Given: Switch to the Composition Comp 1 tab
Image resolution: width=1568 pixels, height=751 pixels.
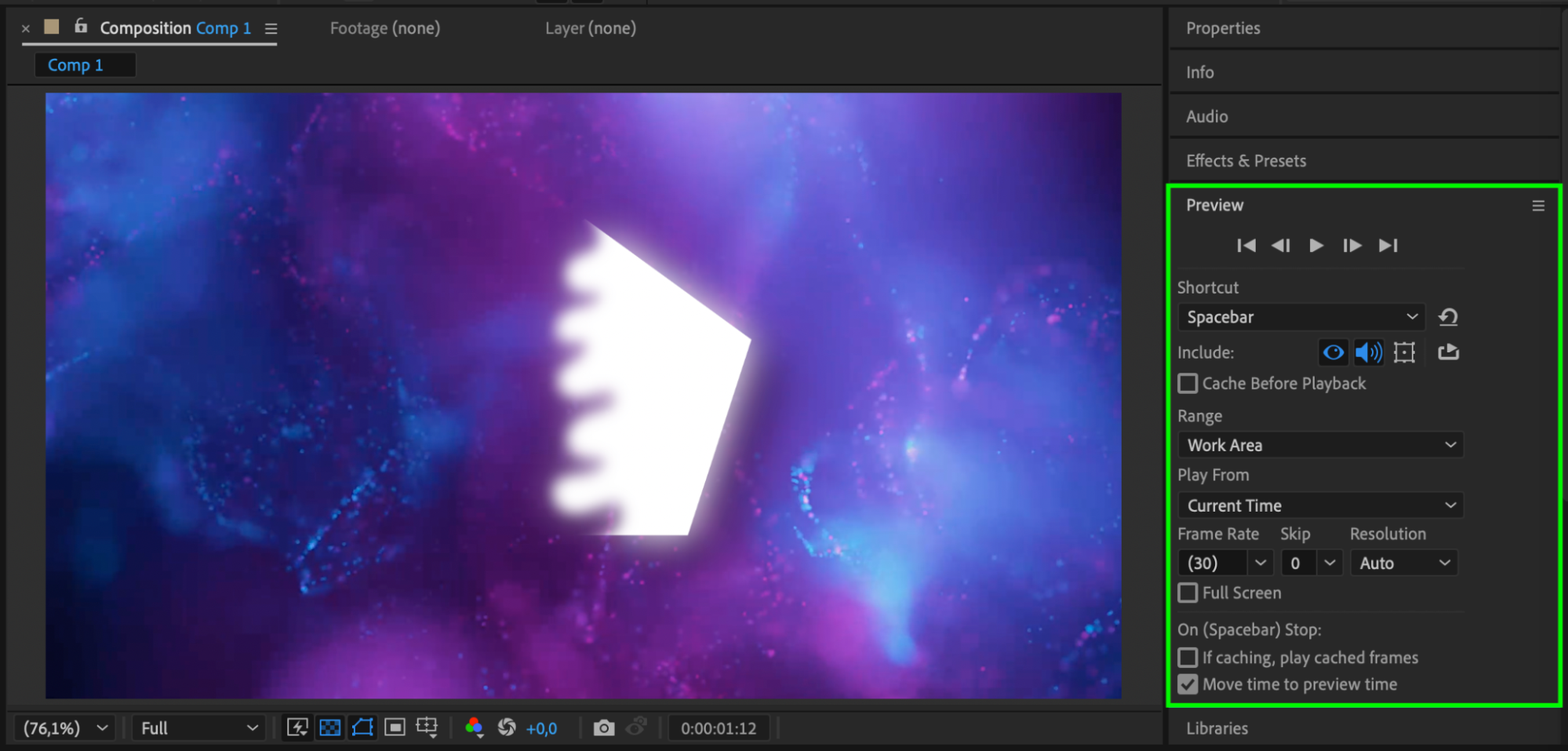Looking at the screenshot, I should pos(175,28).
